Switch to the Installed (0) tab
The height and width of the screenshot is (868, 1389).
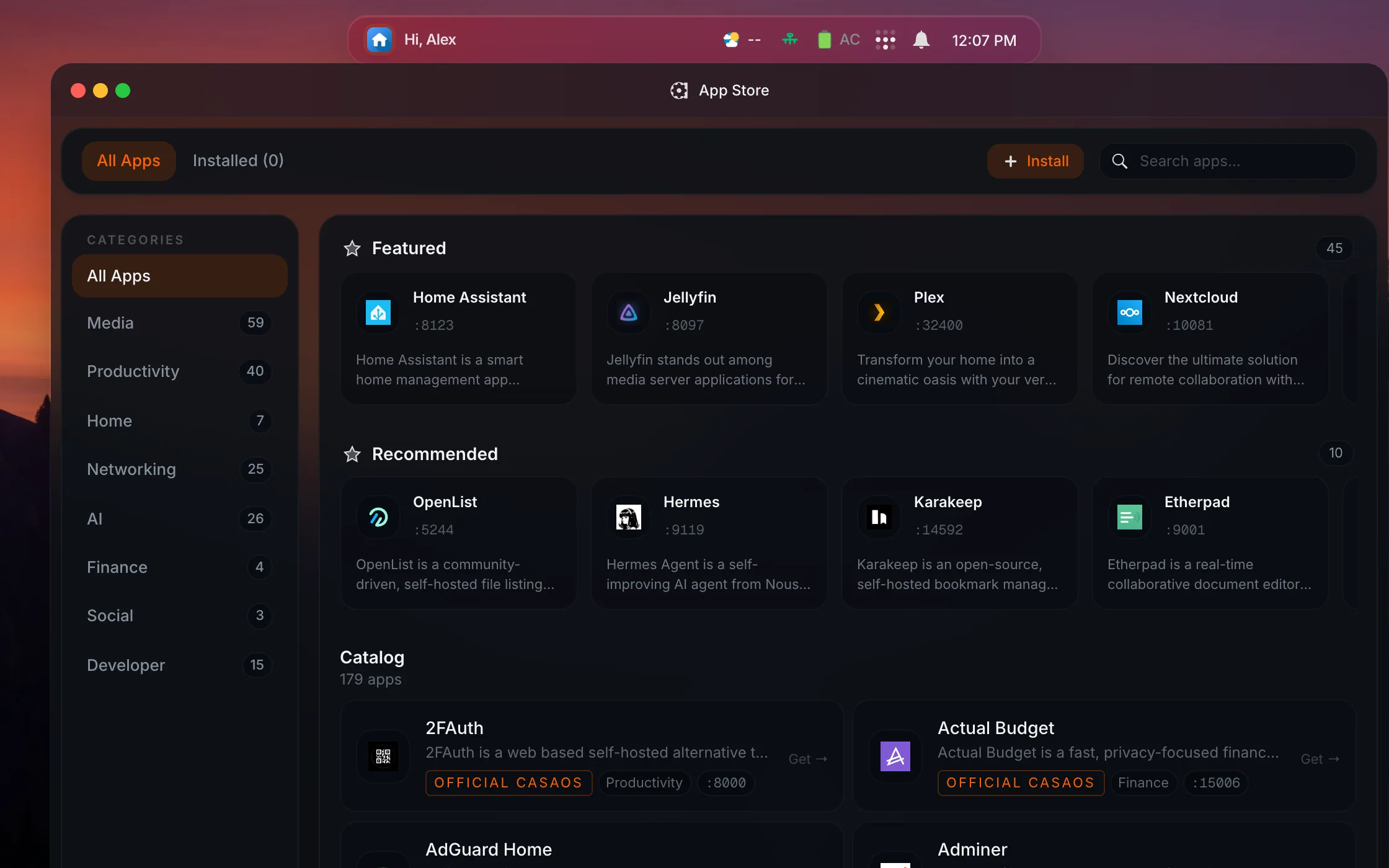[238, 161]
